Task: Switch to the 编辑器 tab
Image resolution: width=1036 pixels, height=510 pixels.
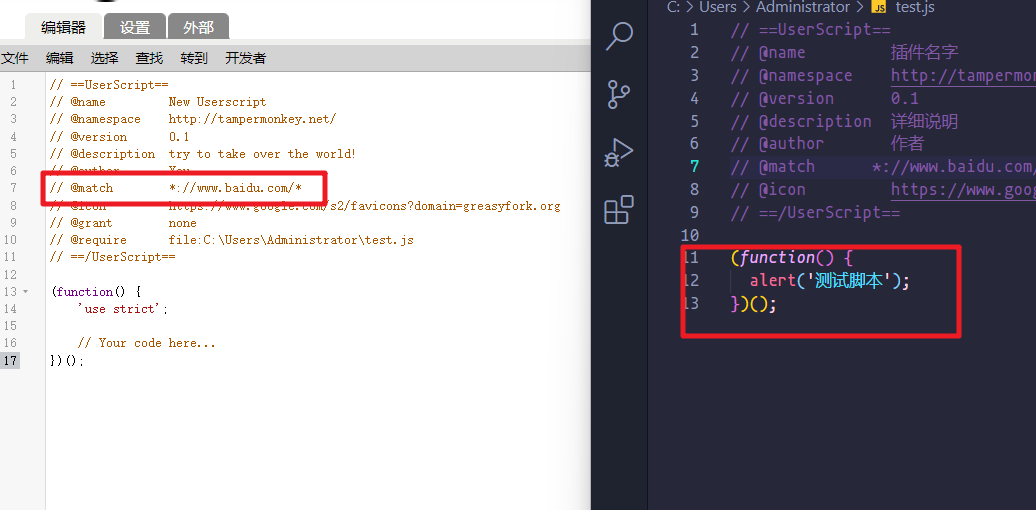Action: click(x=63, y=27)
